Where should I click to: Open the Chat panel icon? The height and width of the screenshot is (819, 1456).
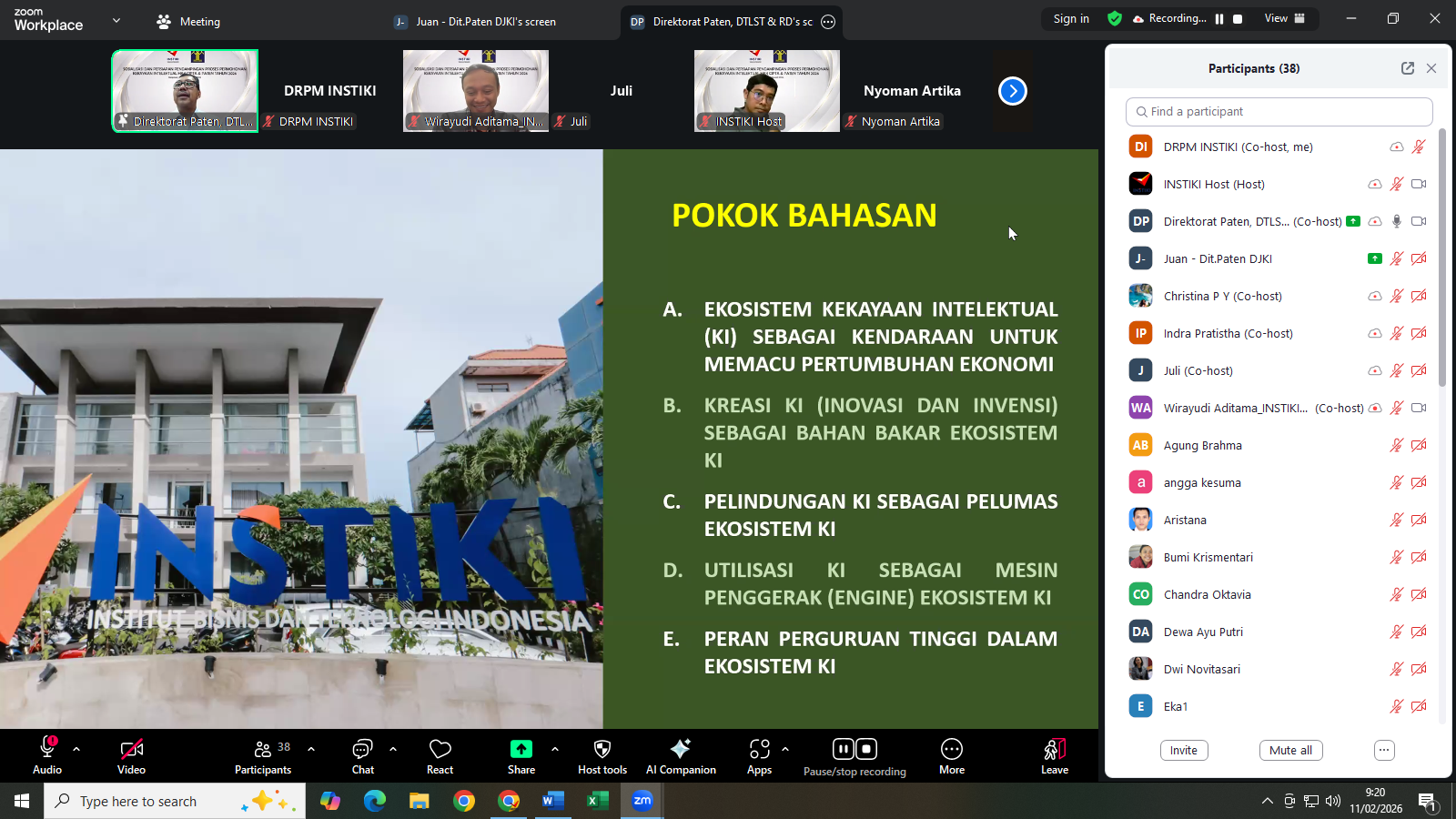pos(362,750)
